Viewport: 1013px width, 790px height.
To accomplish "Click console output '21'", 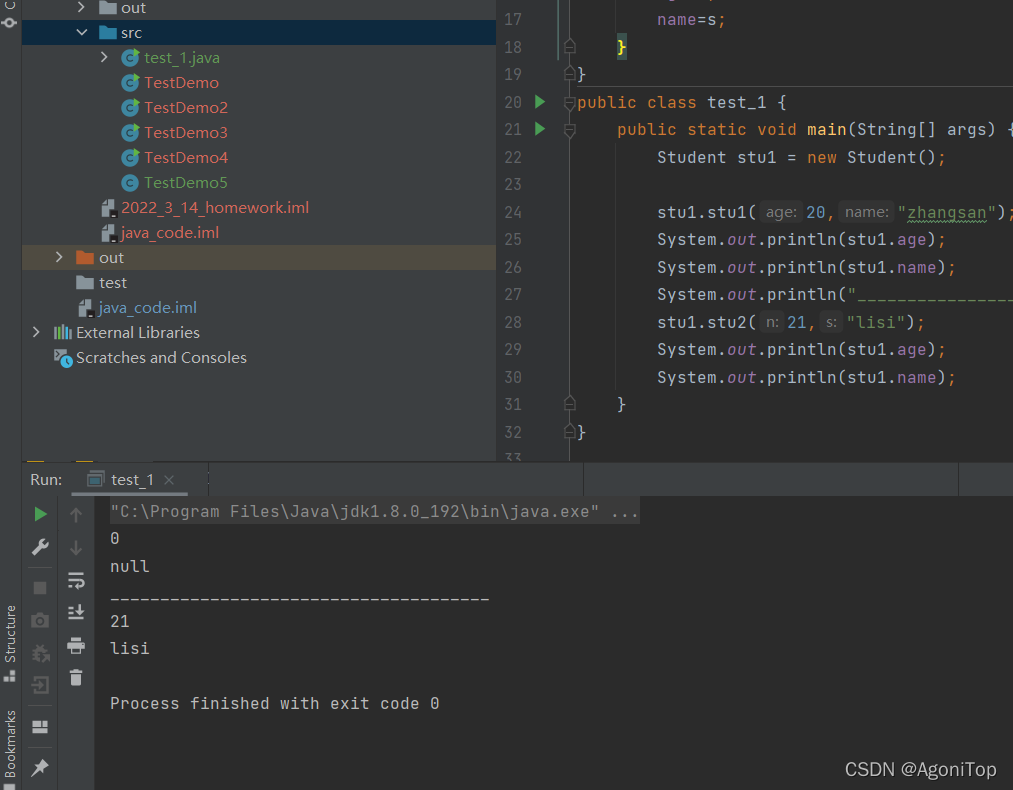I will coord(120,621).
